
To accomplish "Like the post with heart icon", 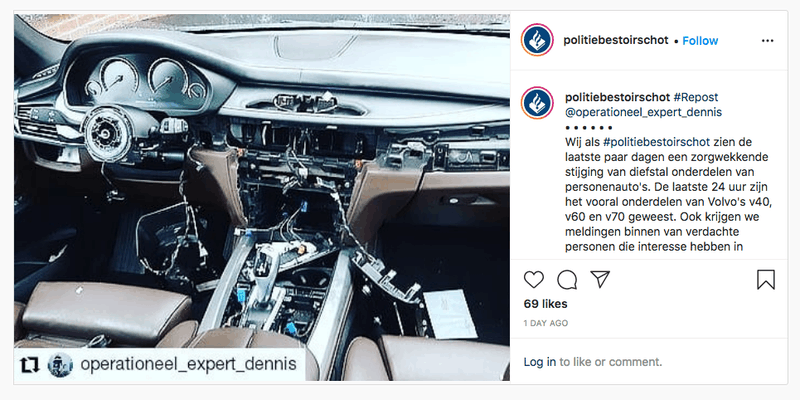I will pyautogui.click(x=534, y=280).
